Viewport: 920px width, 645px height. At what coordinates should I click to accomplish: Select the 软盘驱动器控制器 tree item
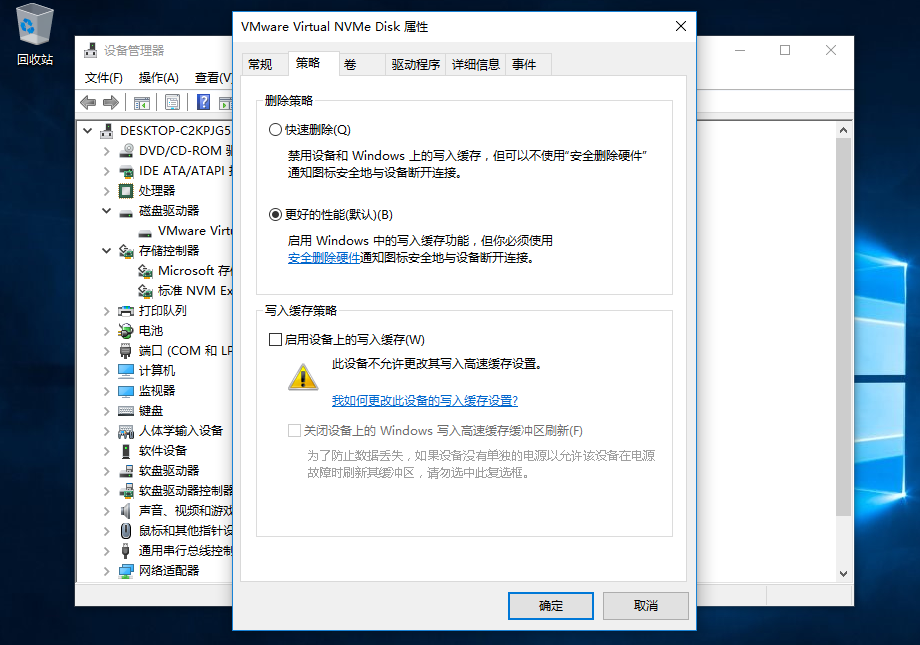tap(185, 491)
